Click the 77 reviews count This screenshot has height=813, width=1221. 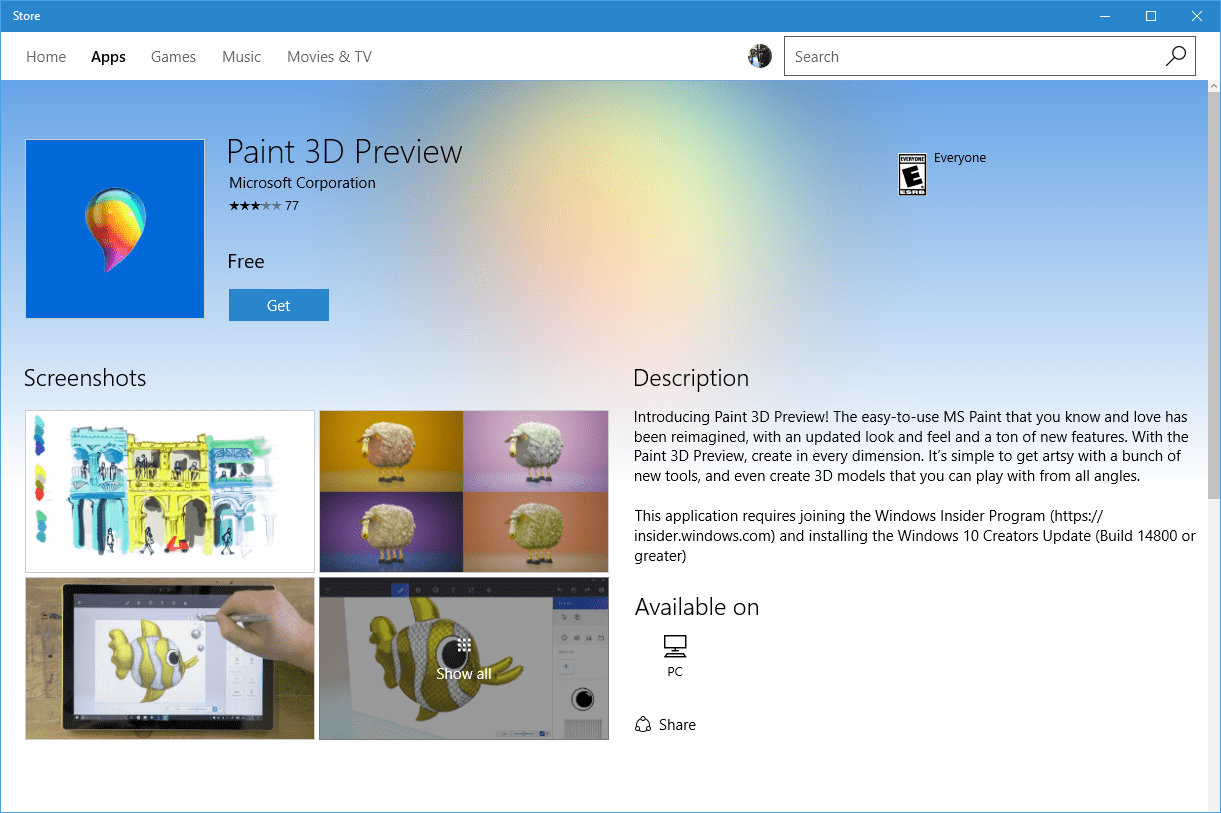[x=290, y=205]
